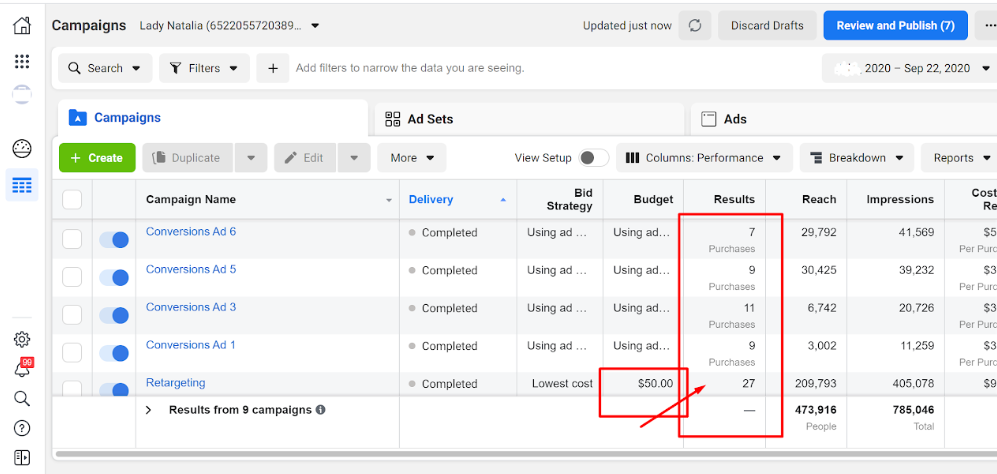Click the plus icon to add filter
This screenshot has width=997, height=474.
coord(272,68)
